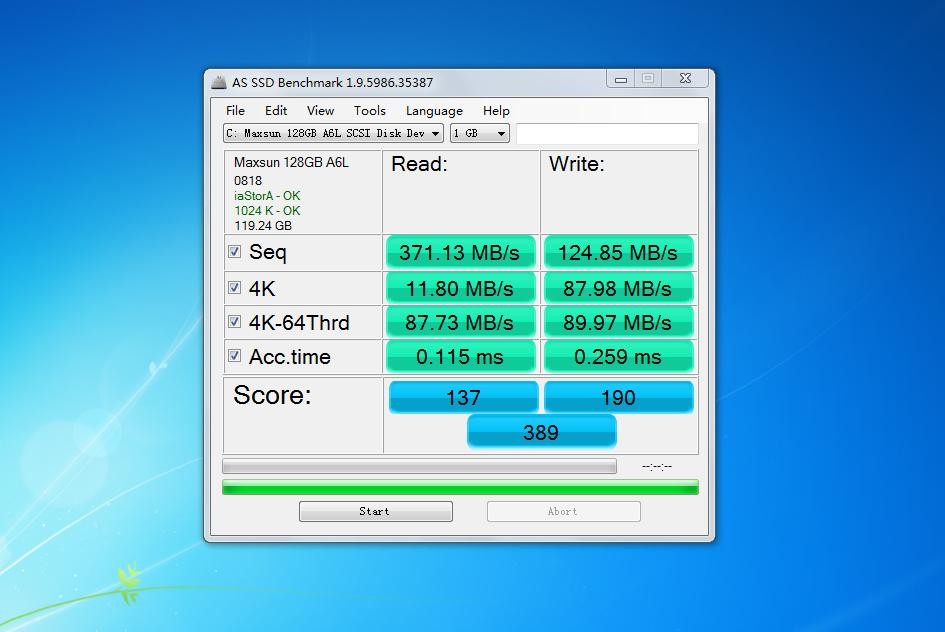The height and width of the screenshot is (632, 945).
Task: Click the Abort button
Action: click(563, 511)
